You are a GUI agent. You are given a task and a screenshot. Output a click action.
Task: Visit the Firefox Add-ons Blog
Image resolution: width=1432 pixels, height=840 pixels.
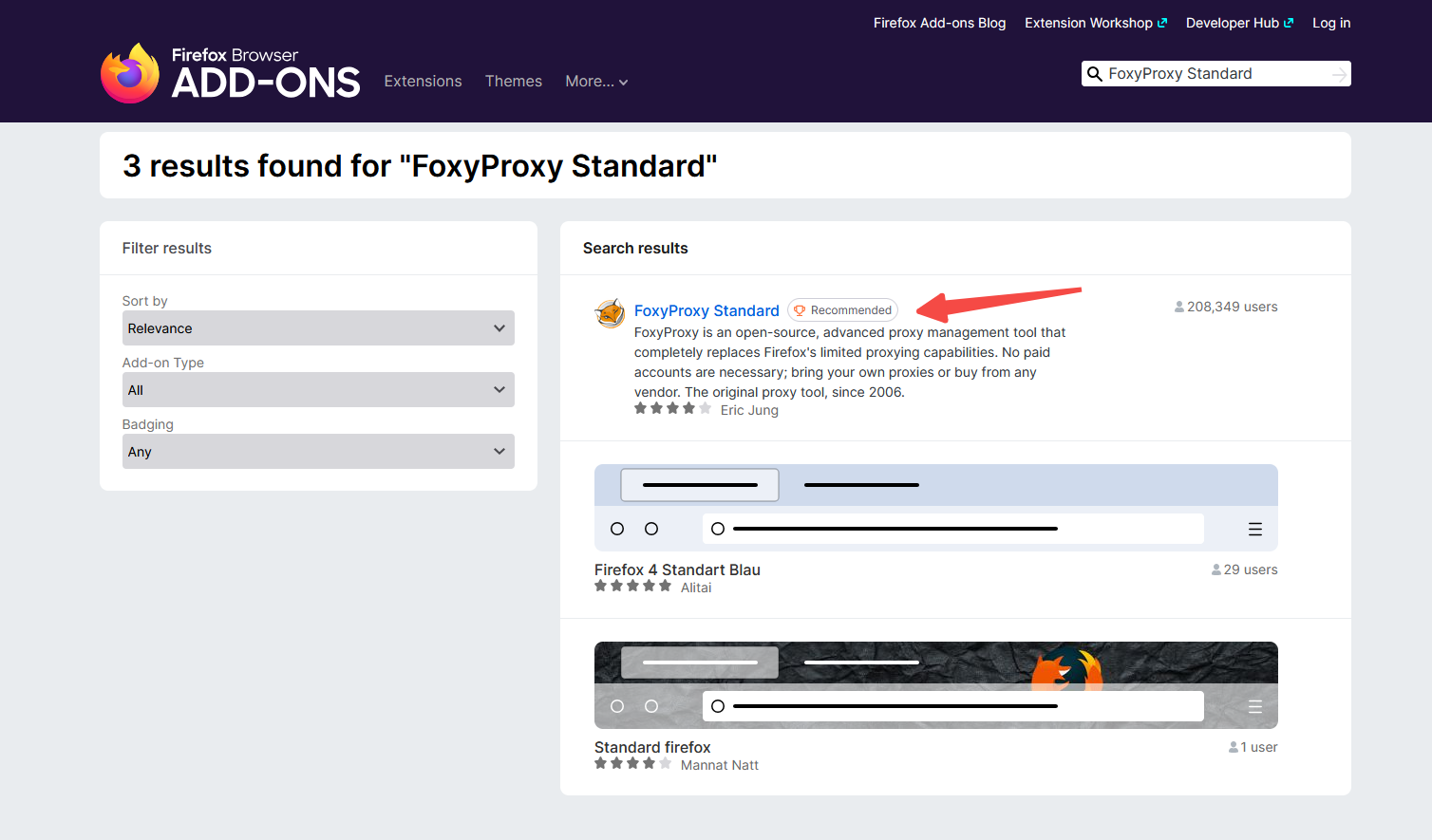[x=939, y=23]
